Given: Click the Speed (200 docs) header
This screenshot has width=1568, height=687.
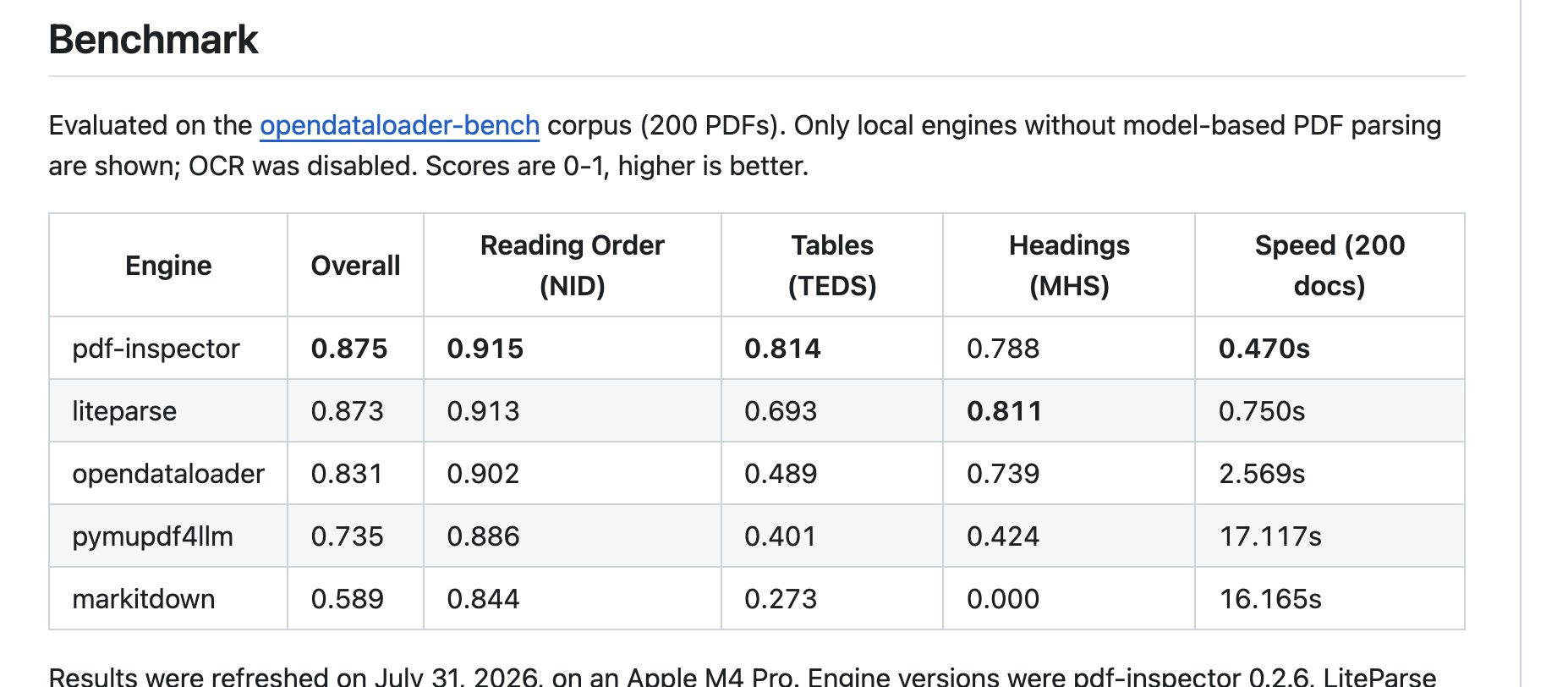Looking at the screenshot, I should click(x=1330, y=266).
